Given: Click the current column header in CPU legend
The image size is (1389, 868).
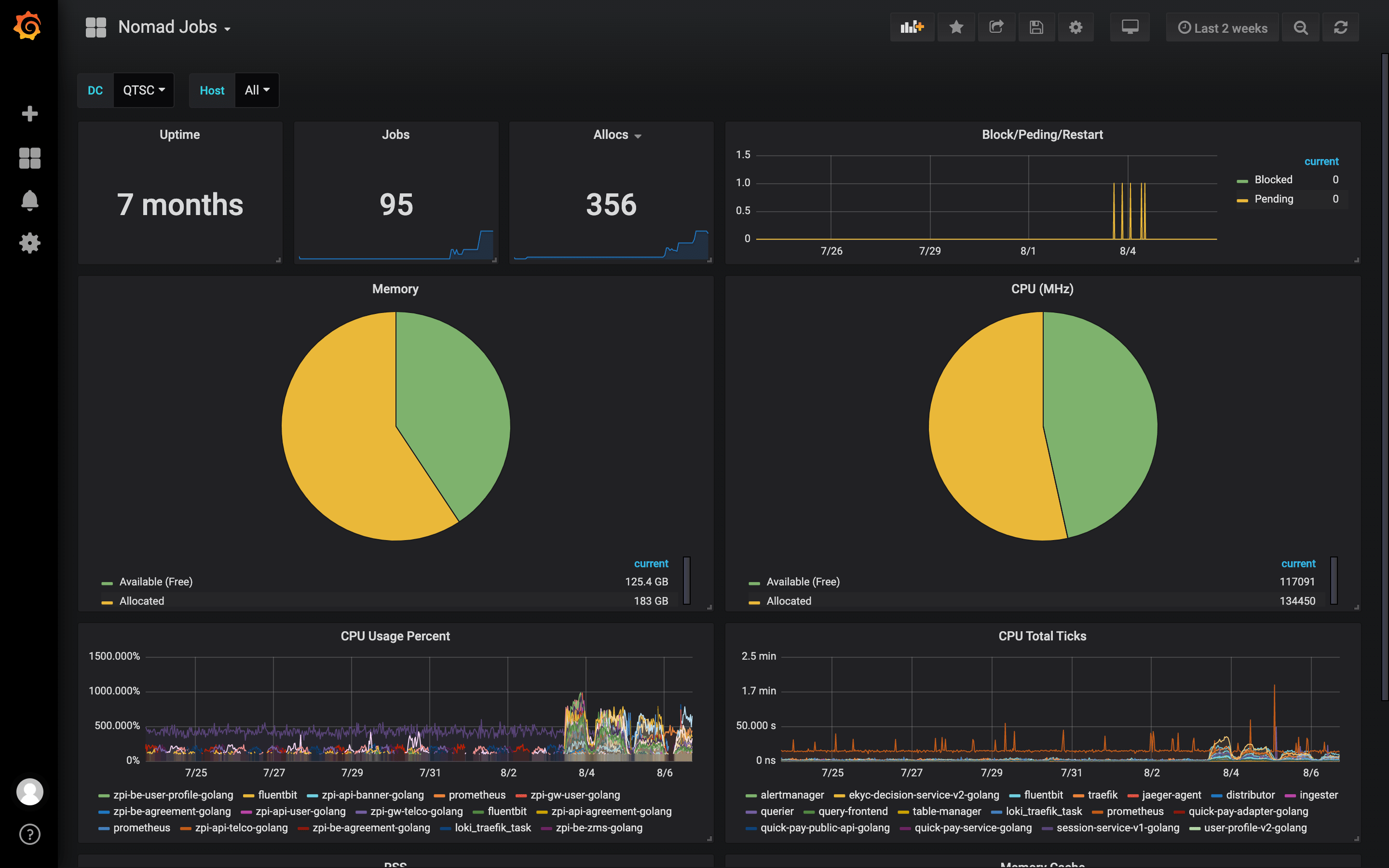Looking at the screenshot, I should (x=1298, y=564).
